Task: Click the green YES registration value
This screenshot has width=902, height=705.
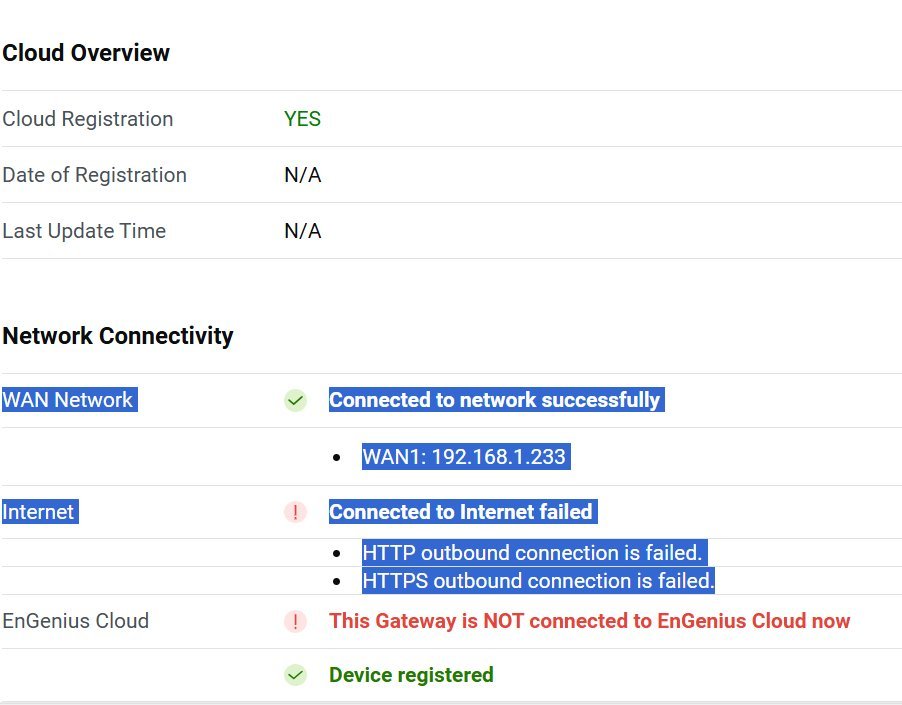Action: pos(303,119)
